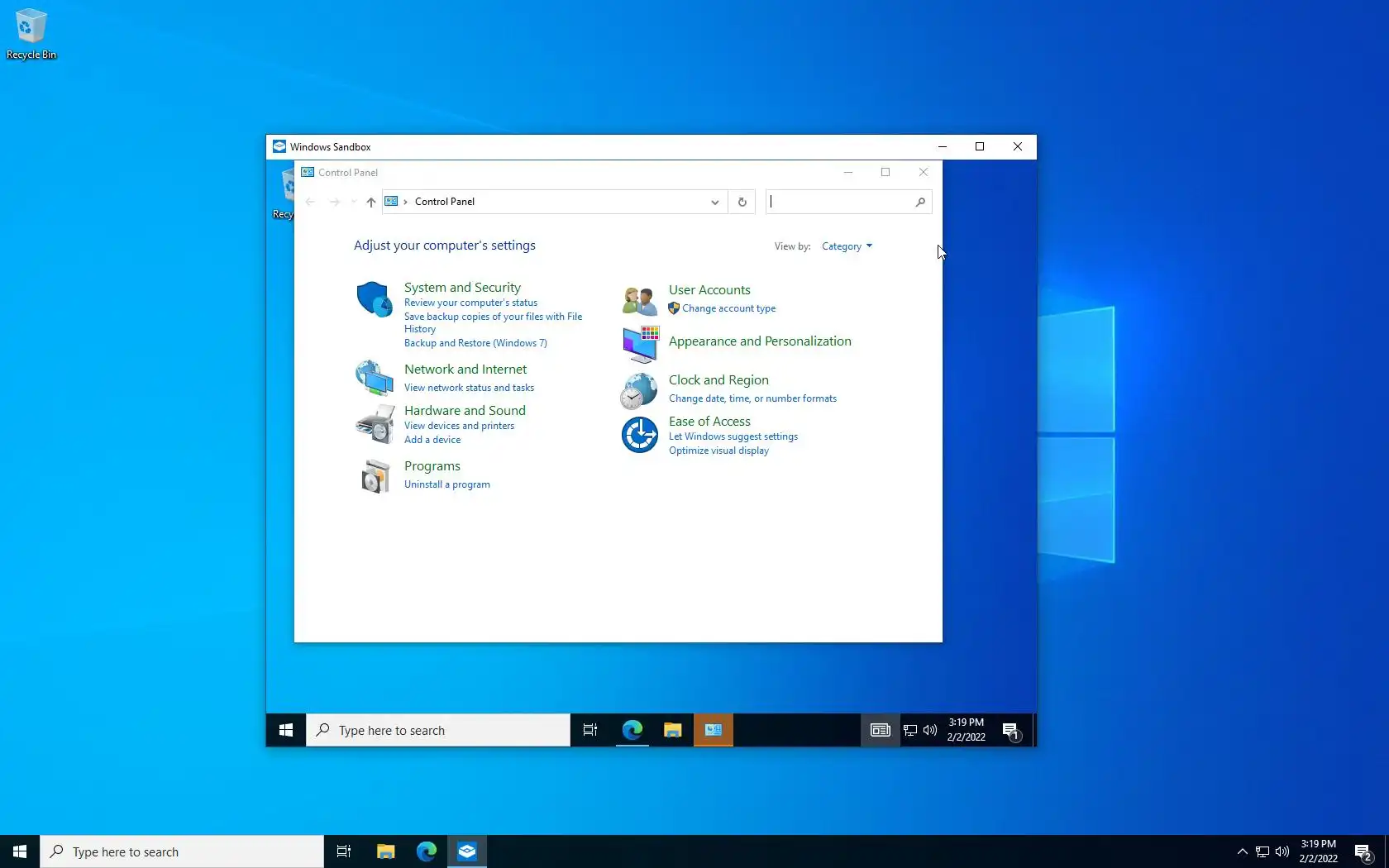Open Appearance and Personalization link
The height and width of the screenshot is (868, 1389).
[x=760, y=341]
